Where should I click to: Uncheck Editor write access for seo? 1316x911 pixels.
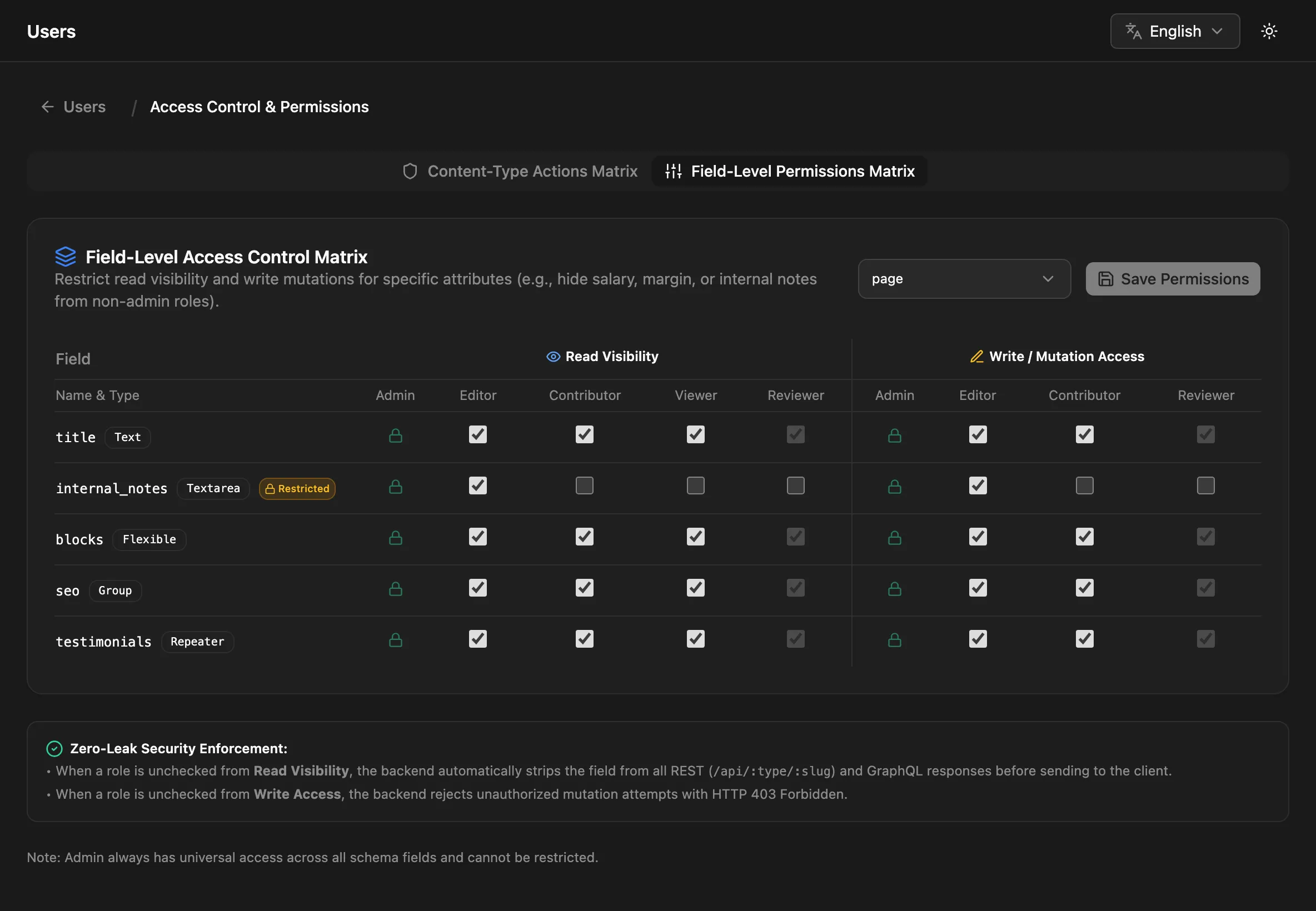coord(978,588)
